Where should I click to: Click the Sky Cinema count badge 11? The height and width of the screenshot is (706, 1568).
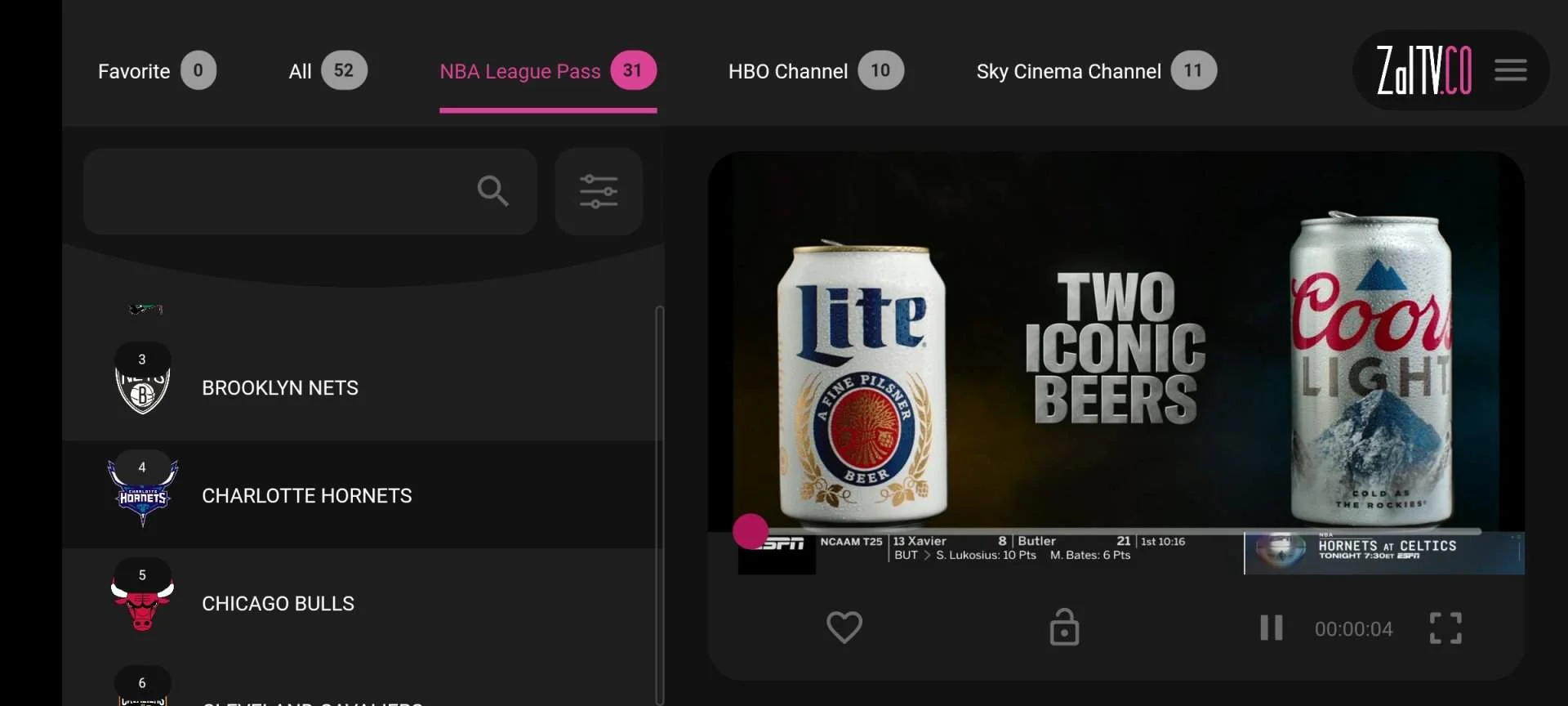click(x=1194, y=70)
